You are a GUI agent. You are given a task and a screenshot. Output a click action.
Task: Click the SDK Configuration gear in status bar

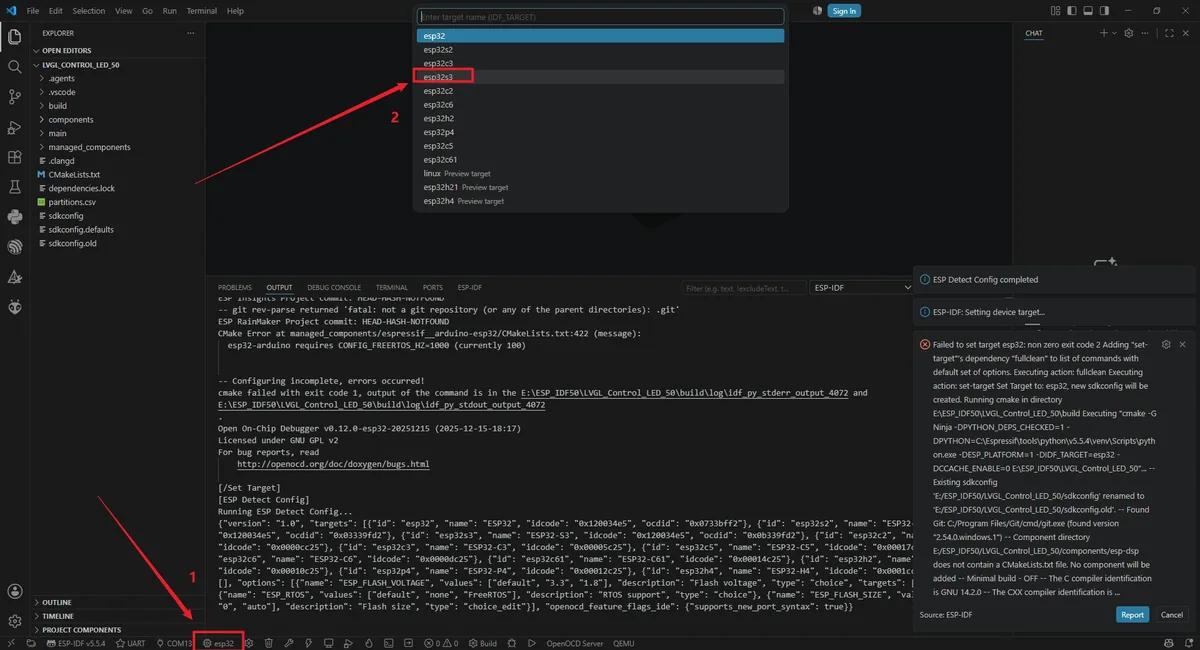pyautogui.click(x=249, y=643)
